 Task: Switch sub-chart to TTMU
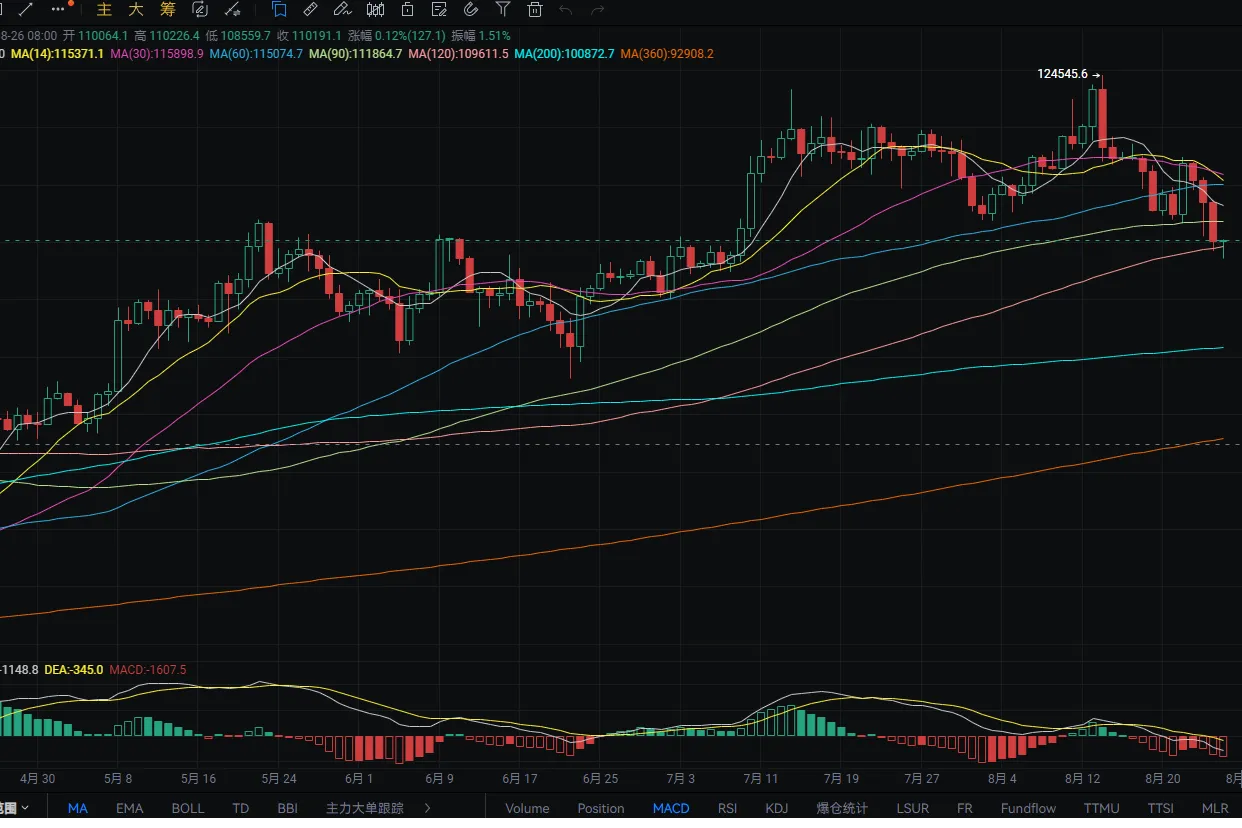click(x=1101, y=808)
